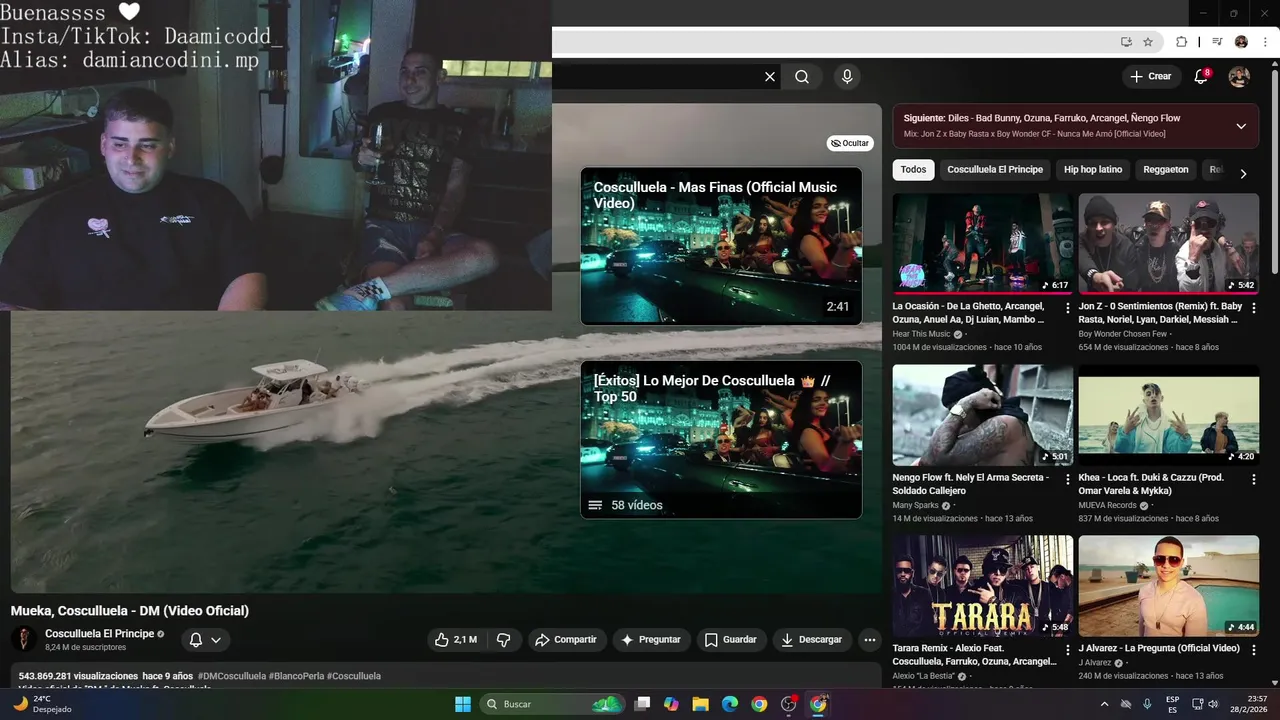Open the Chrome profile avatar

pos(1241,42)
